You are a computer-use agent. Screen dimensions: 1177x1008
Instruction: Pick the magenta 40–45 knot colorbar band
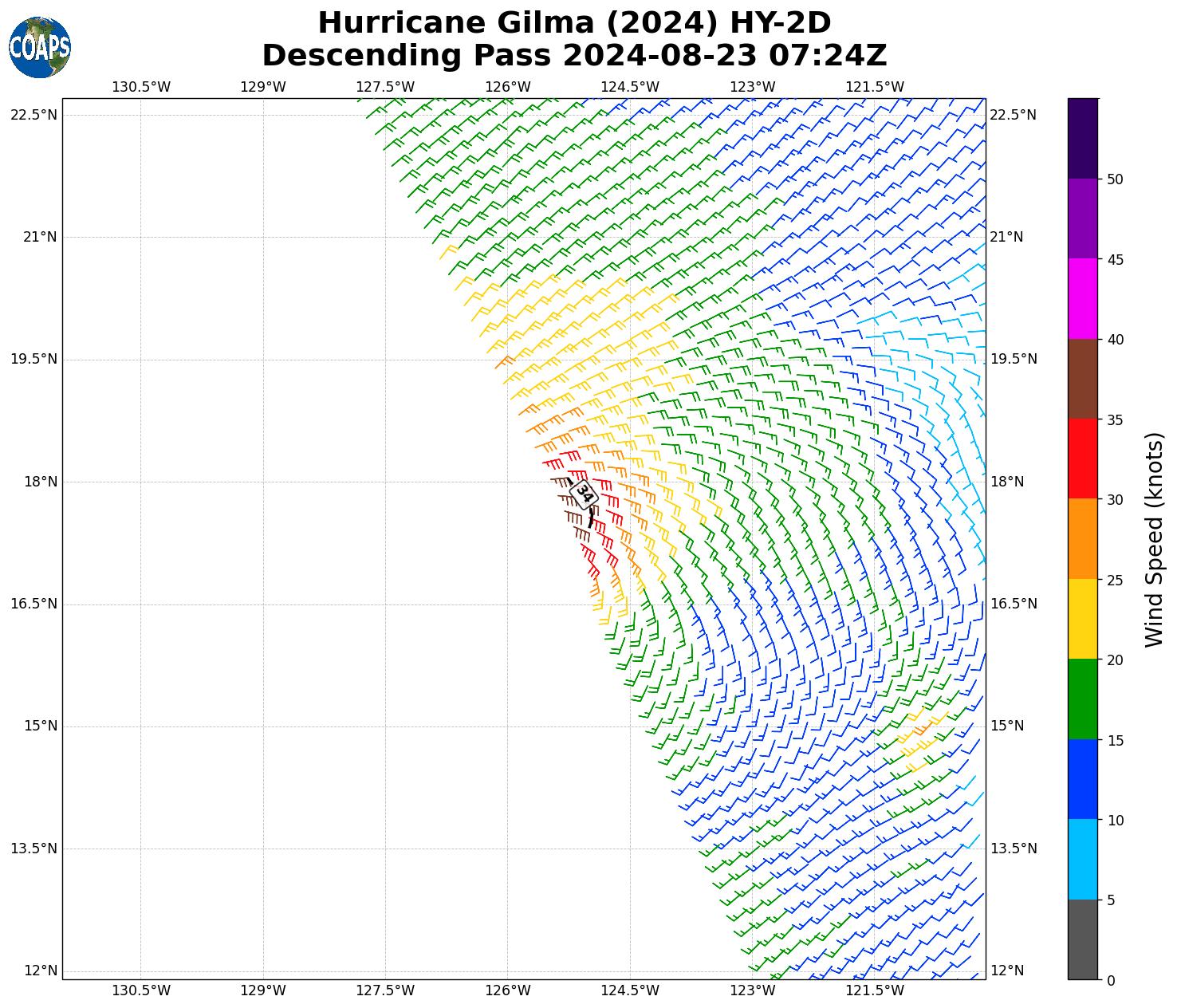coord(1082,298)
